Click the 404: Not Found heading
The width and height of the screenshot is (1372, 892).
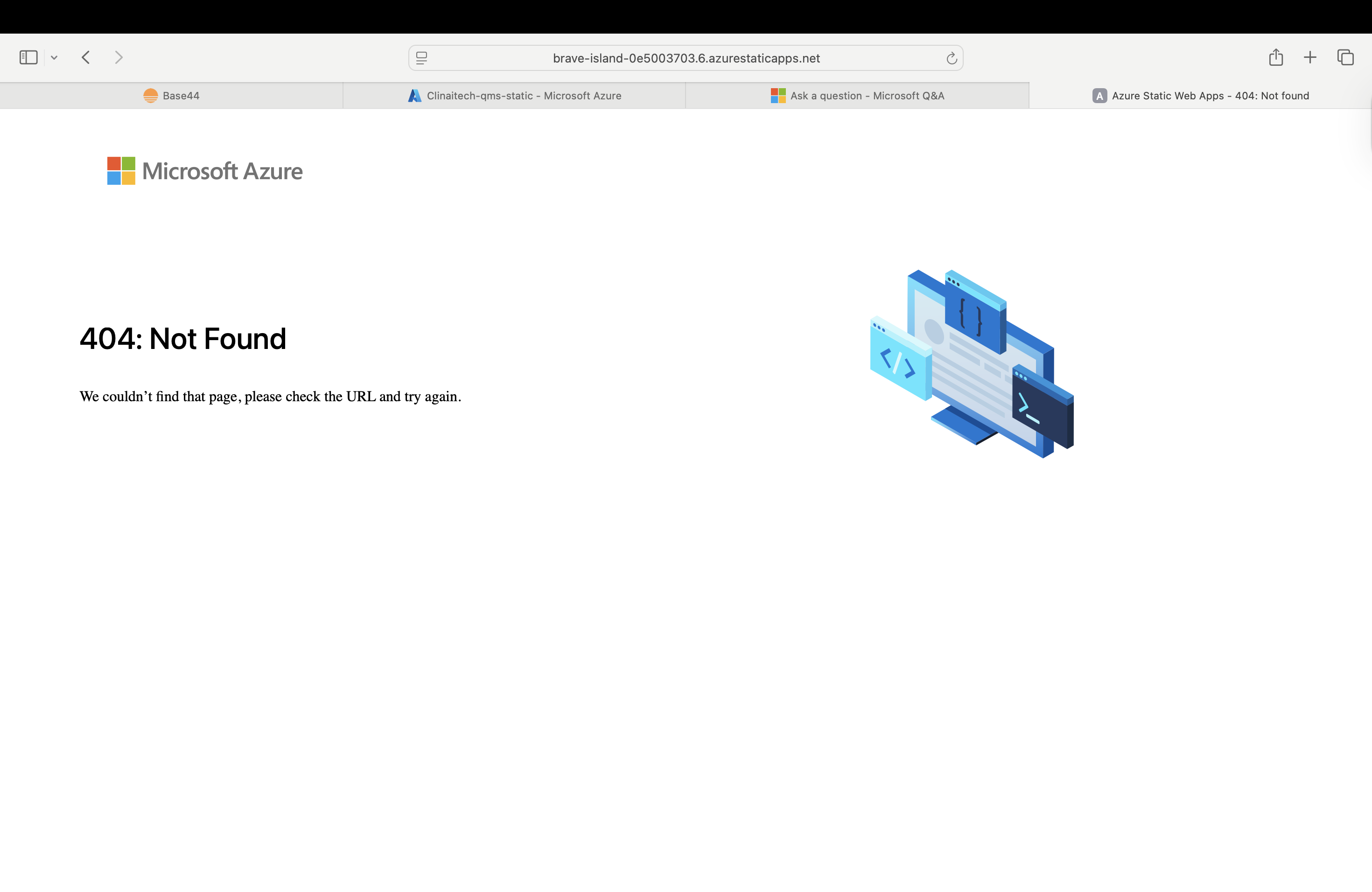pyautogui.click(x=183, y=339)
